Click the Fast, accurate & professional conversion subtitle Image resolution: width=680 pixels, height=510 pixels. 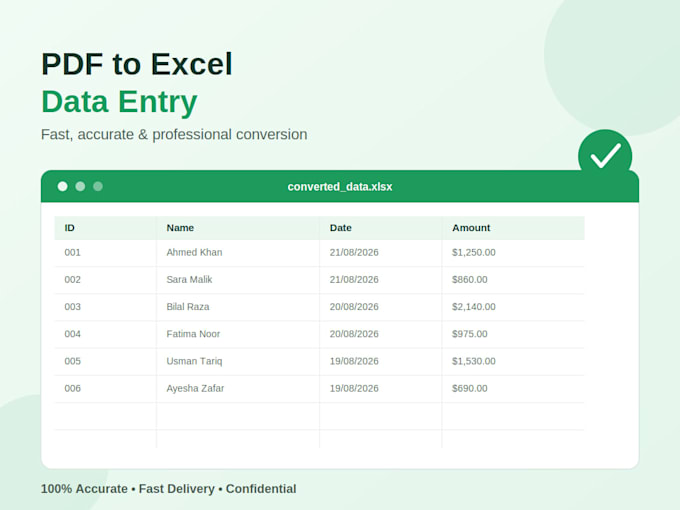(x=174, y=134)
